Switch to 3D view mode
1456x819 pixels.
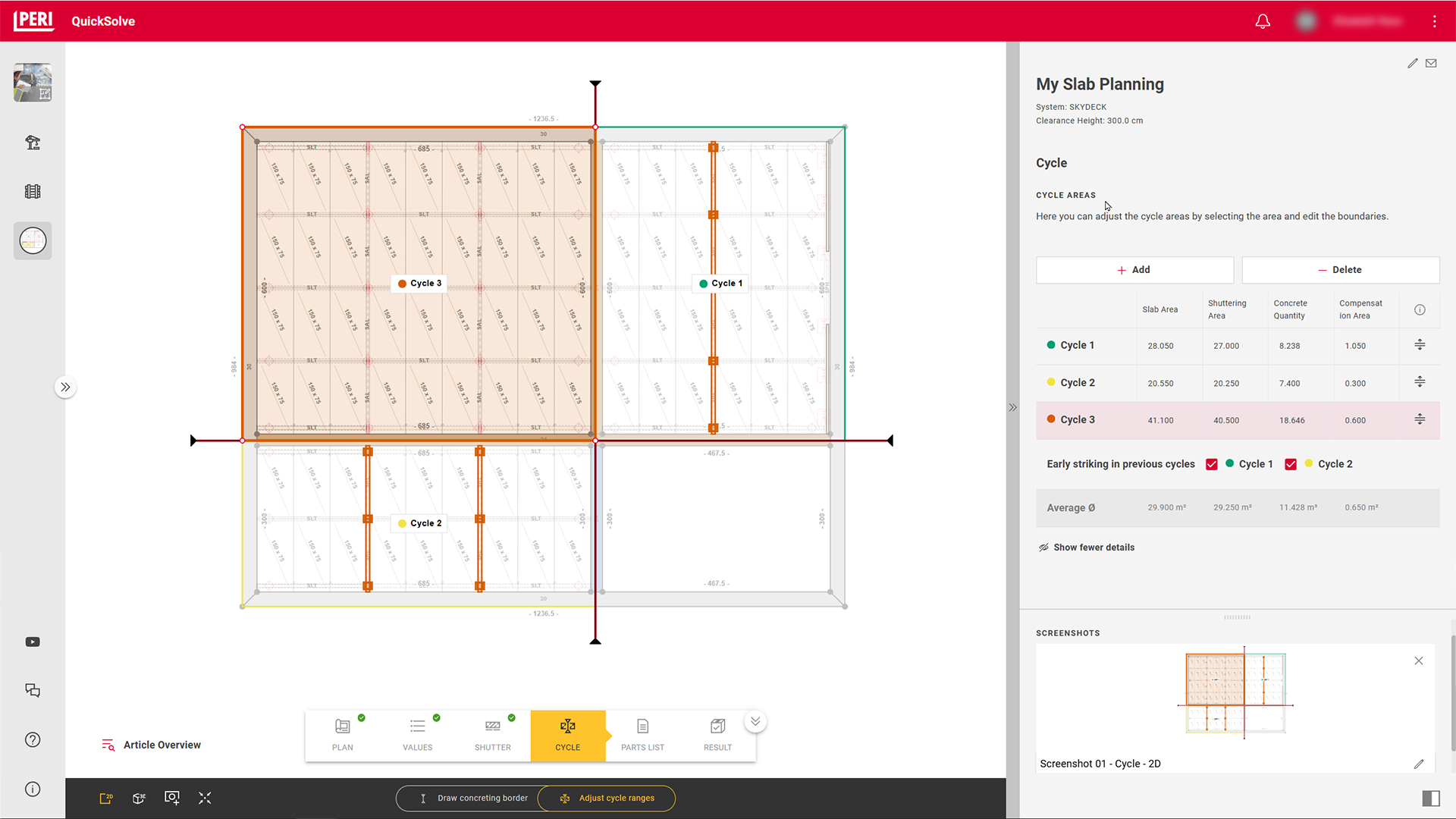pos(139,798)
